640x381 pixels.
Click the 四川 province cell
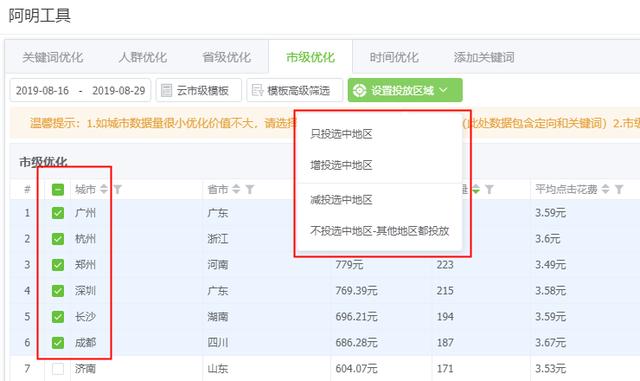(x=218, y=343)
